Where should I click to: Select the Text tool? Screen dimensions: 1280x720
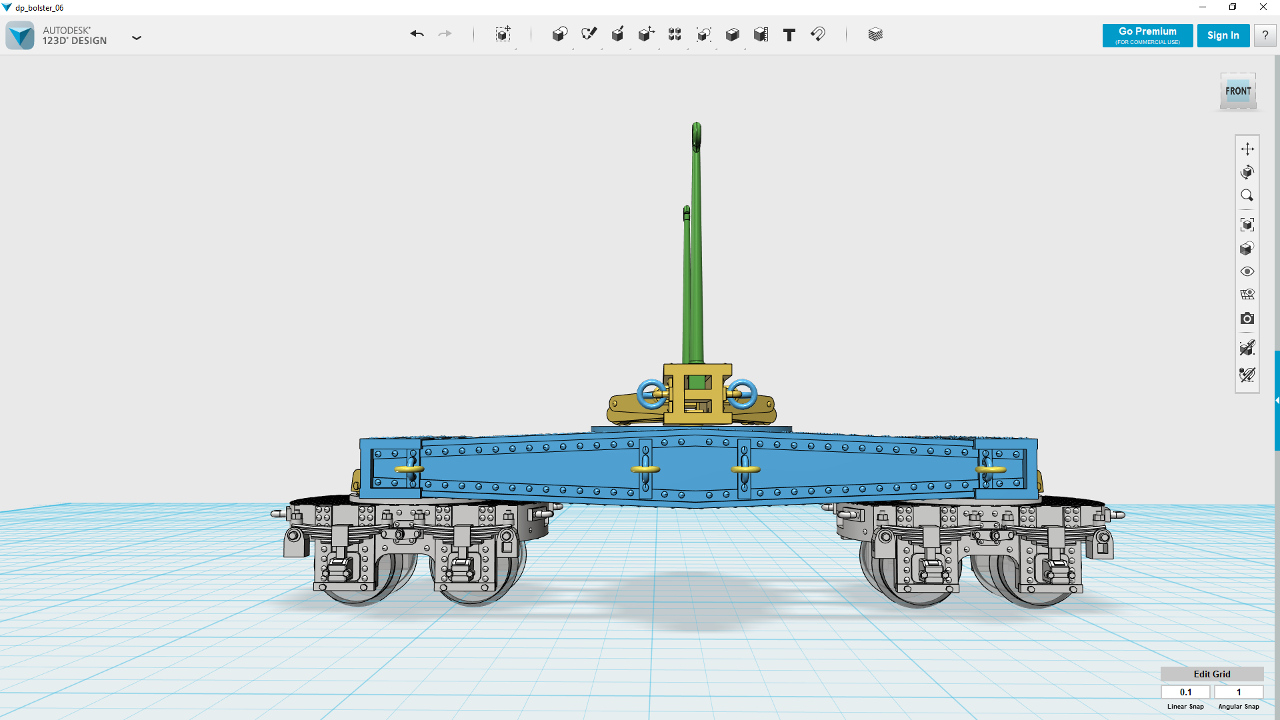pos(789,34)
